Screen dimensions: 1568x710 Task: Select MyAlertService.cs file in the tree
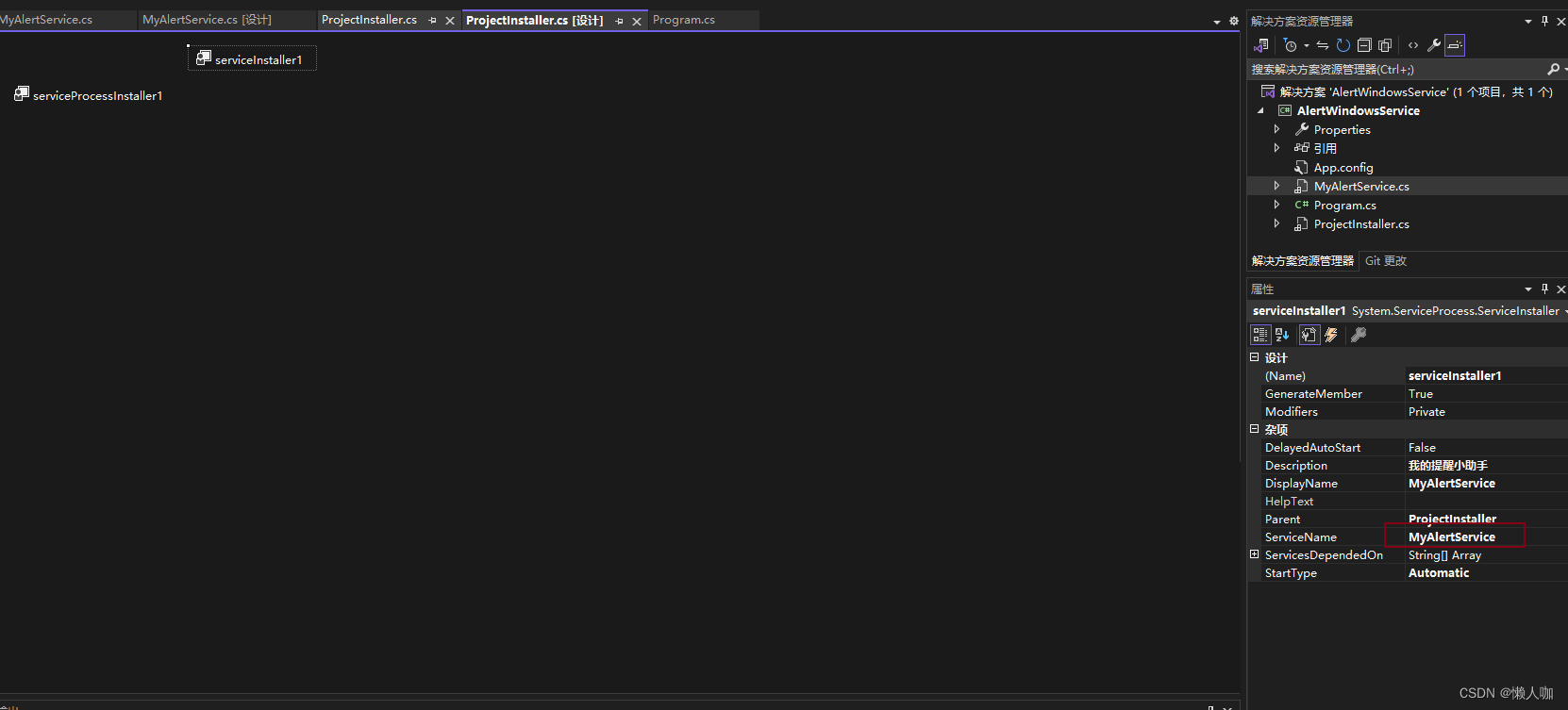(1361, 186)
